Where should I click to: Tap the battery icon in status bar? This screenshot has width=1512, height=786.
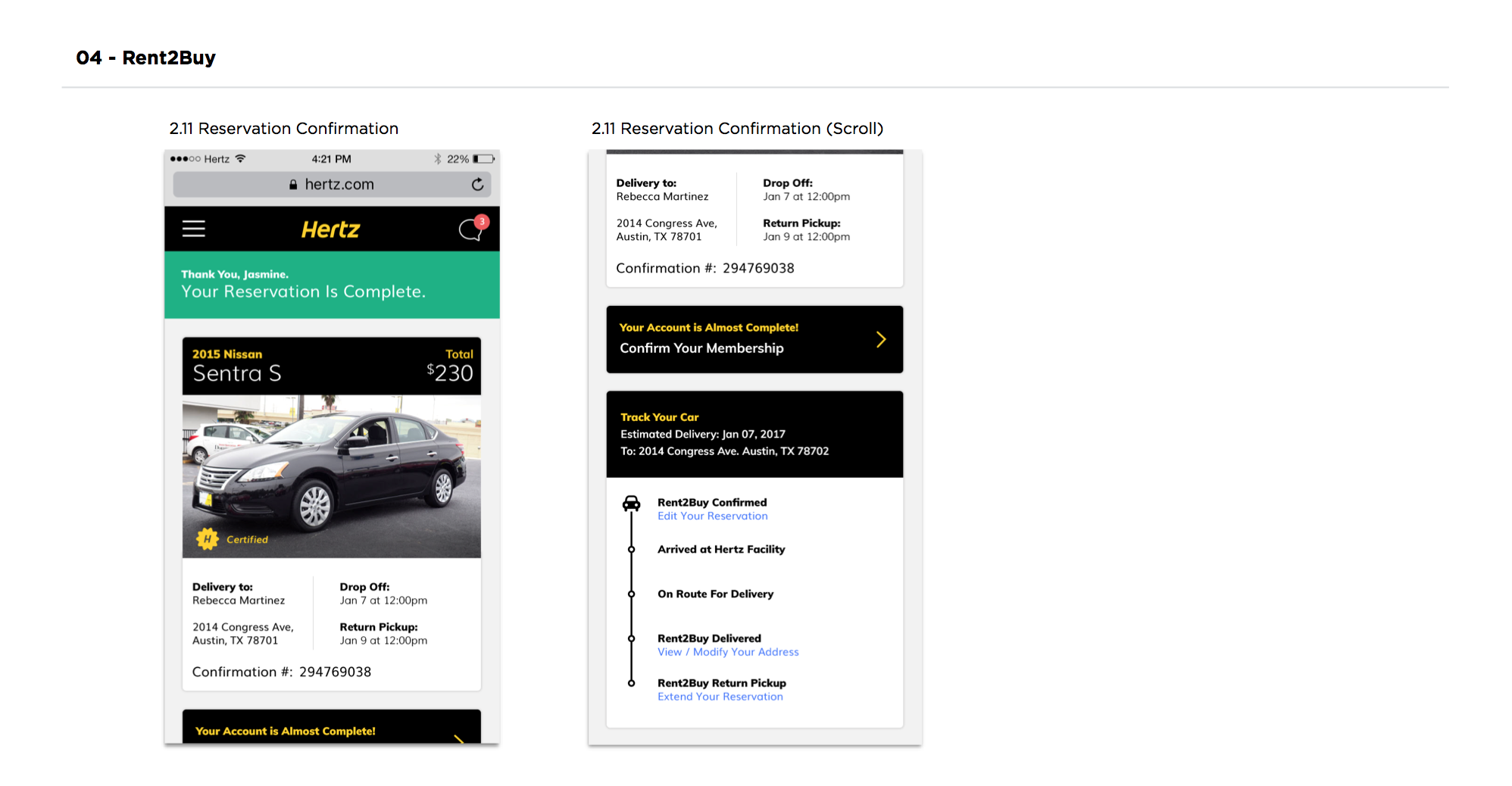pos(484,159)
